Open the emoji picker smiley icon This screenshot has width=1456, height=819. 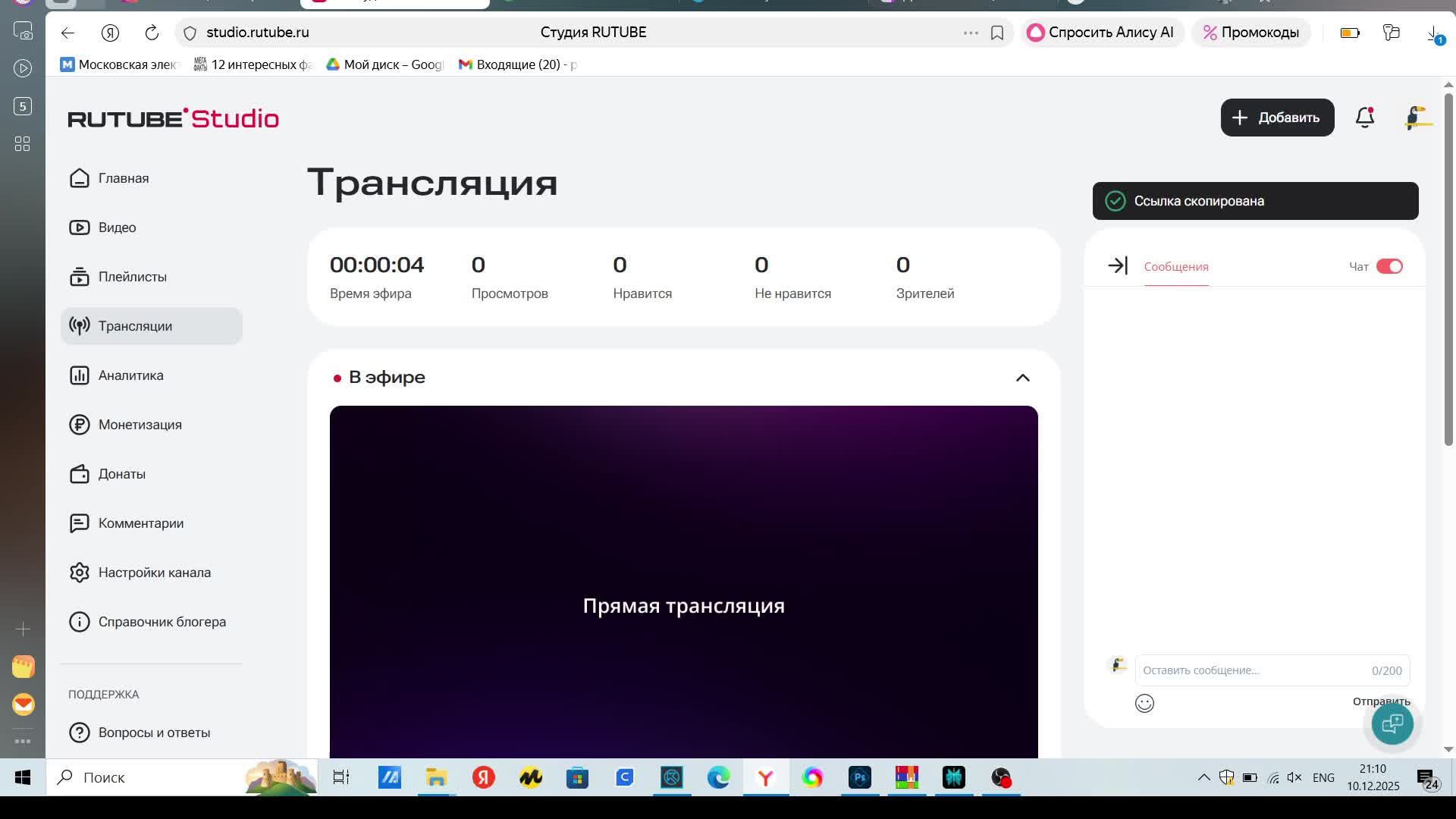click(x=1144, y=704)
